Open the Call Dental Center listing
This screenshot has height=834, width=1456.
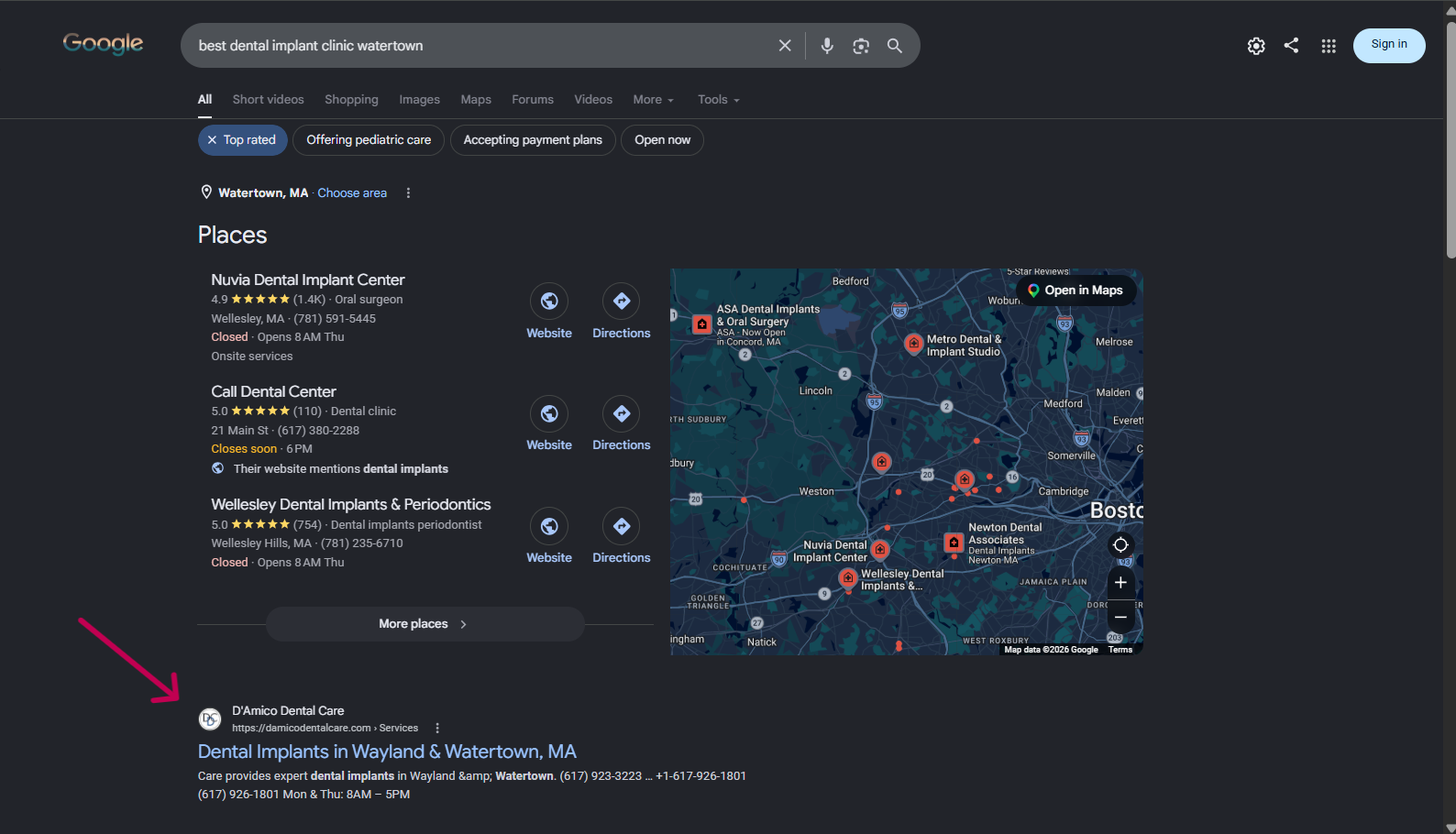point(273,392)
